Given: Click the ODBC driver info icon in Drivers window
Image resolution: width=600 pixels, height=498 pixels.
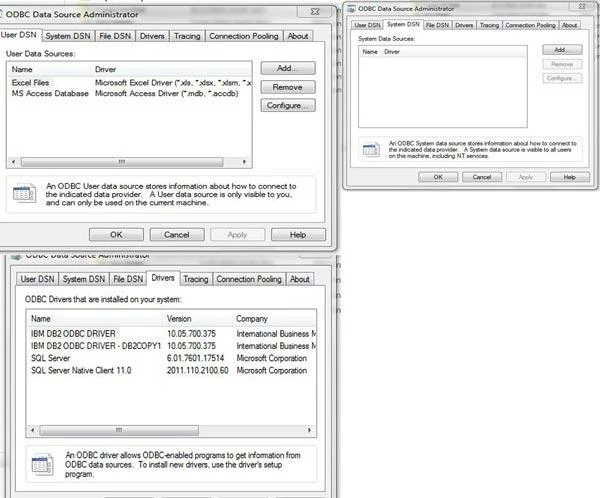Looking at the screenshot, I should (42, 464).
